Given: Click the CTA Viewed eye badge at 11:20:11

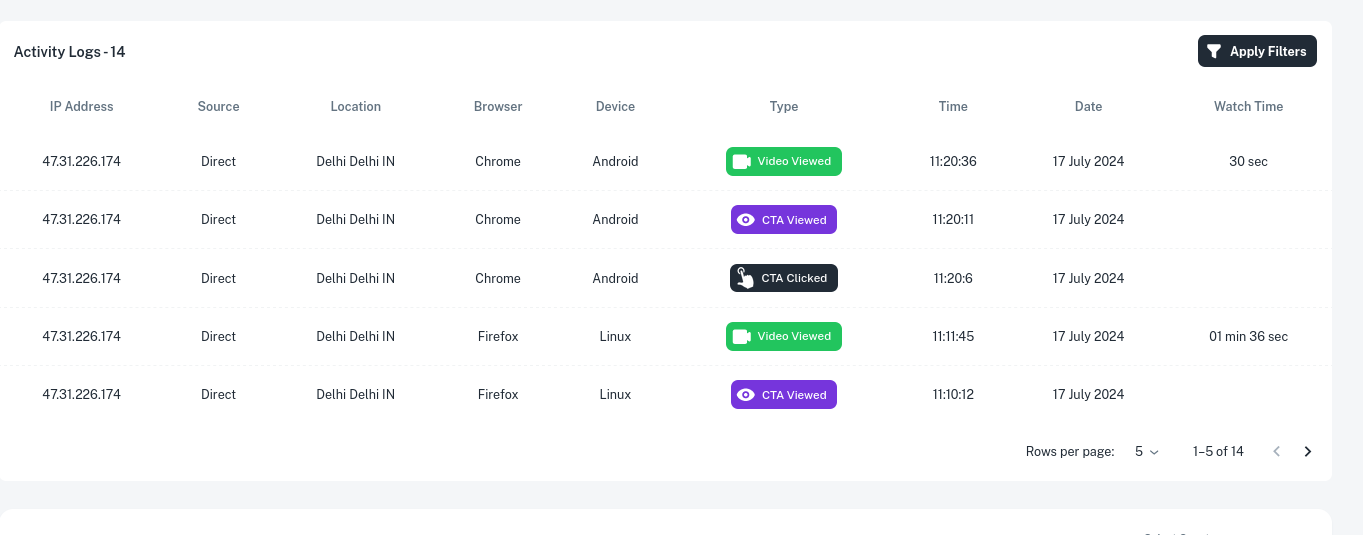Looking at the screenshot, I should [784, 220].
